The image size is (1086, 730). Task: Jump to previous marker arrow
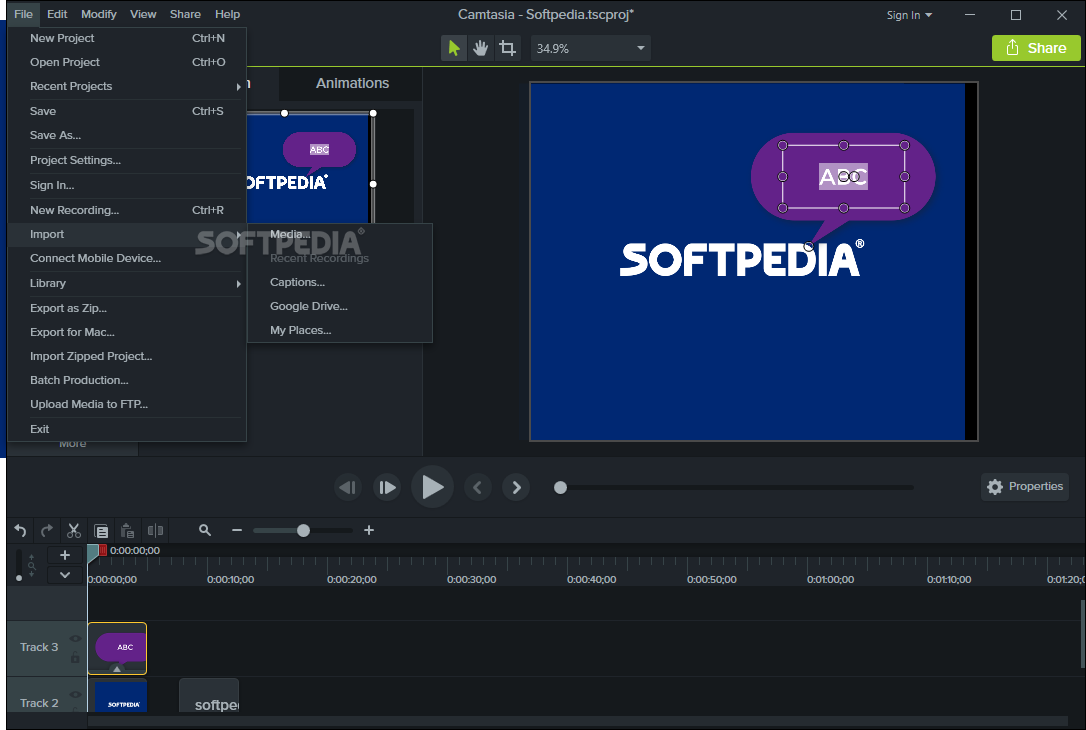click(x=477, y=487)
